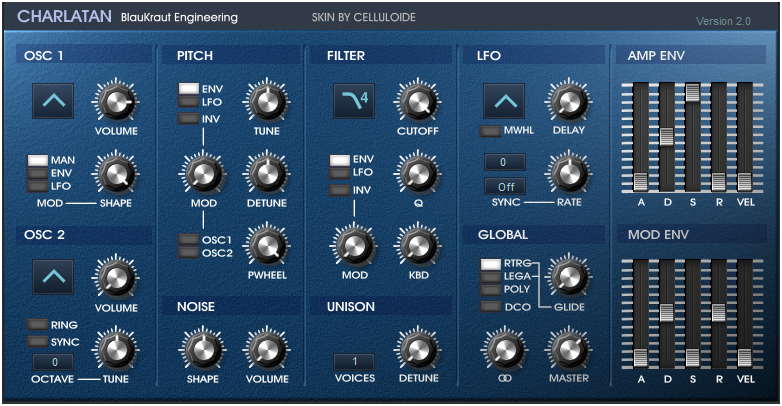This screenshot has width=782, height=406.
Task: Click the LFO waveform selector button
Action: coord(504,101)
